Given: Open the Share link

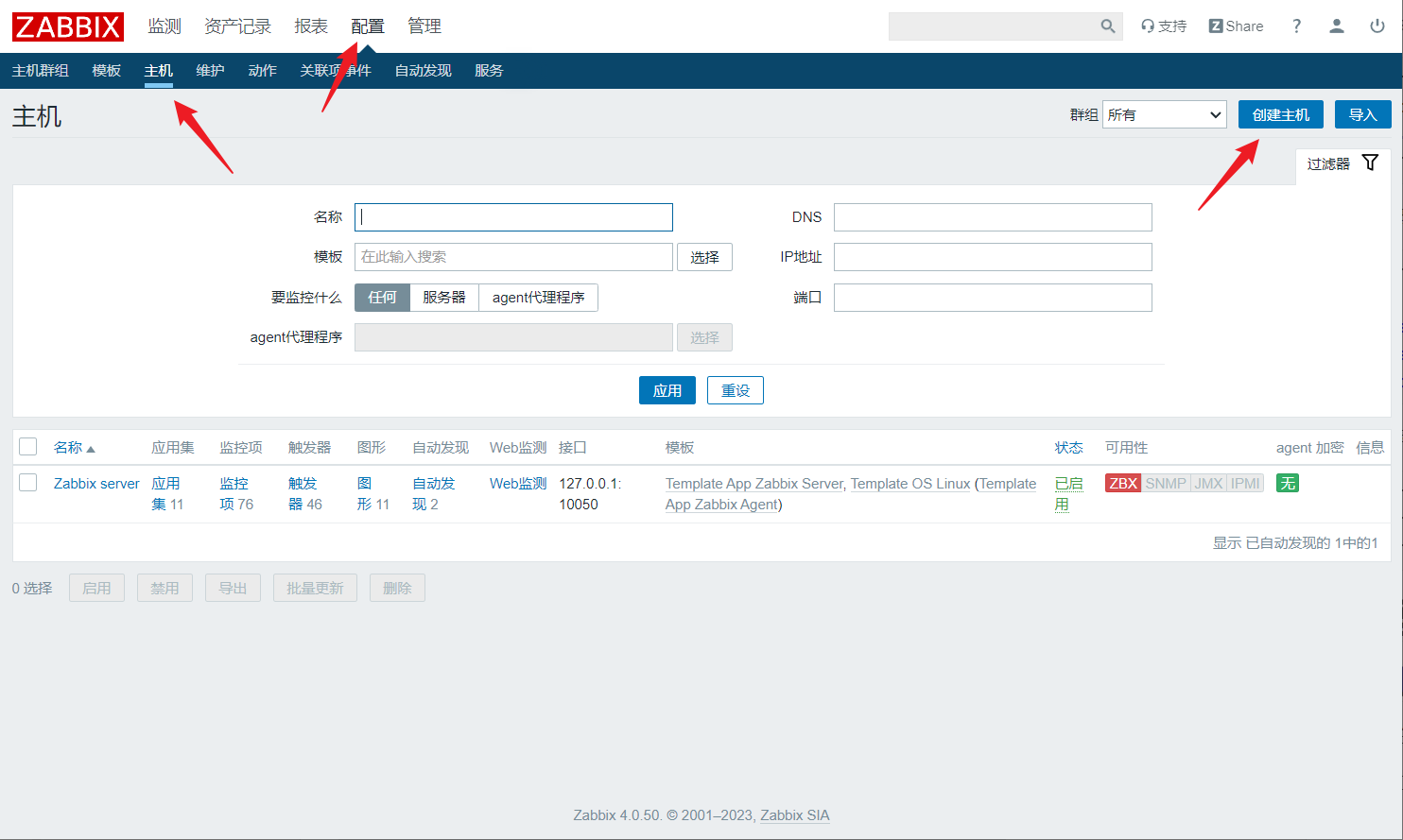Looking at the screenshot, I should pos(1236,26).
